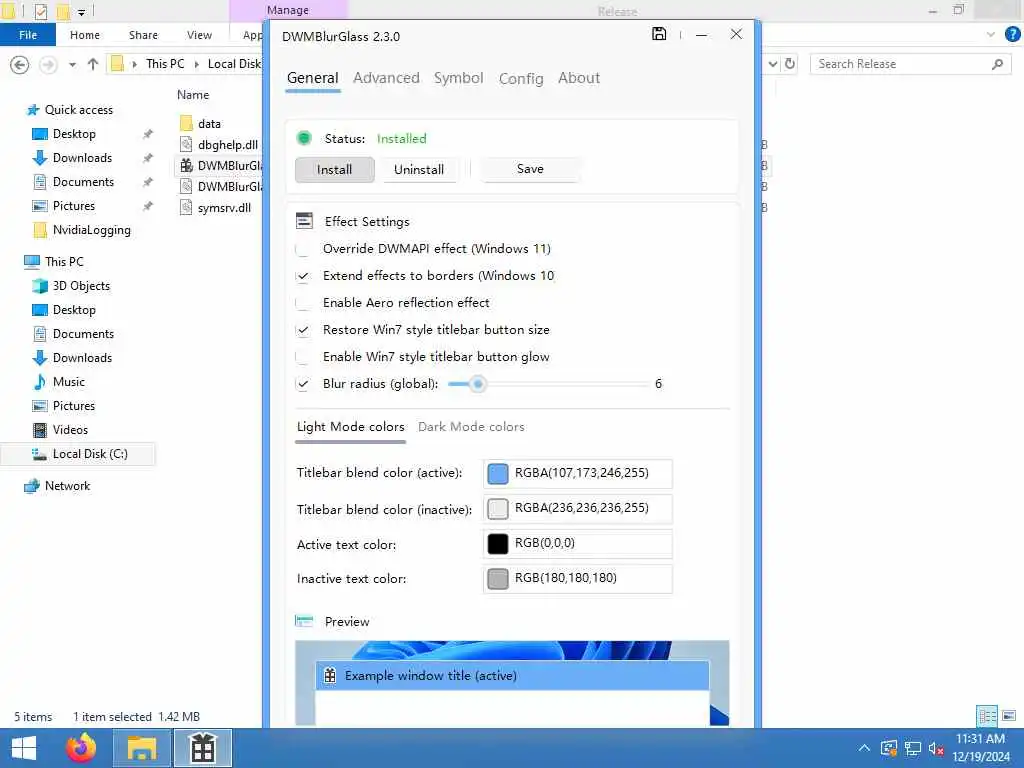Screen dimensions: 1024x768
Task: Select the dbghelp.dll file
Action: tap(227, 145)
